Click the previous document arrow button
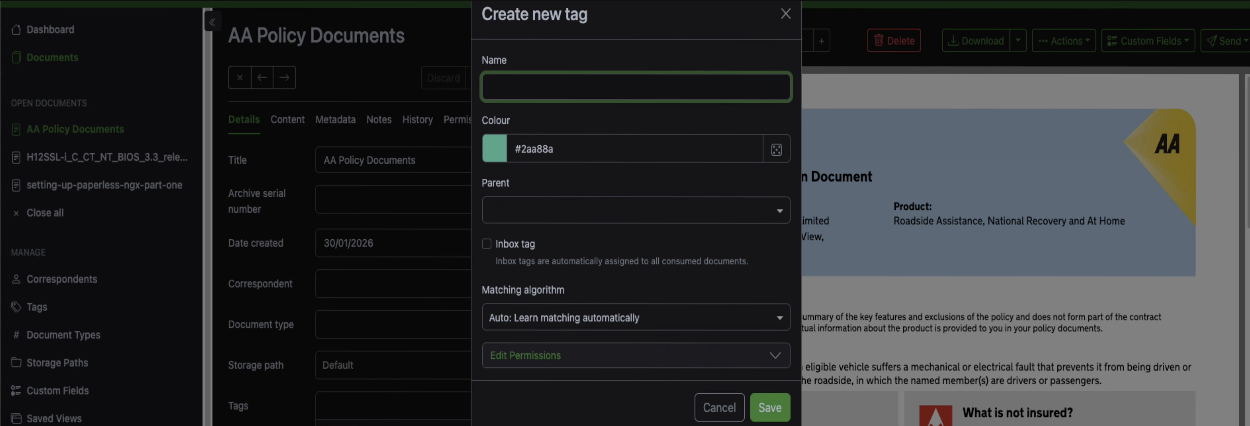The height and width of the screenshot is (426, 1250). [x=262, y=77]
